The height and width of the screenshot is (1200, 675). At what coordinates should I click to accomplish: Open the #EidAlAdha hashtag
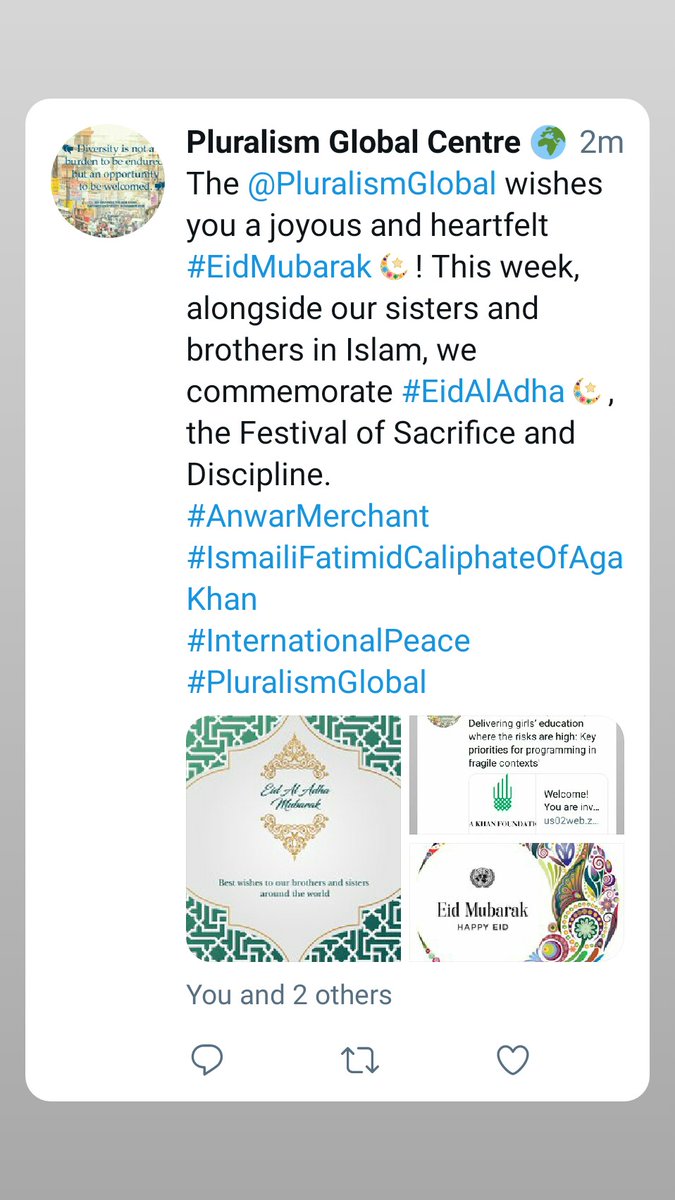tap(483, 391)
